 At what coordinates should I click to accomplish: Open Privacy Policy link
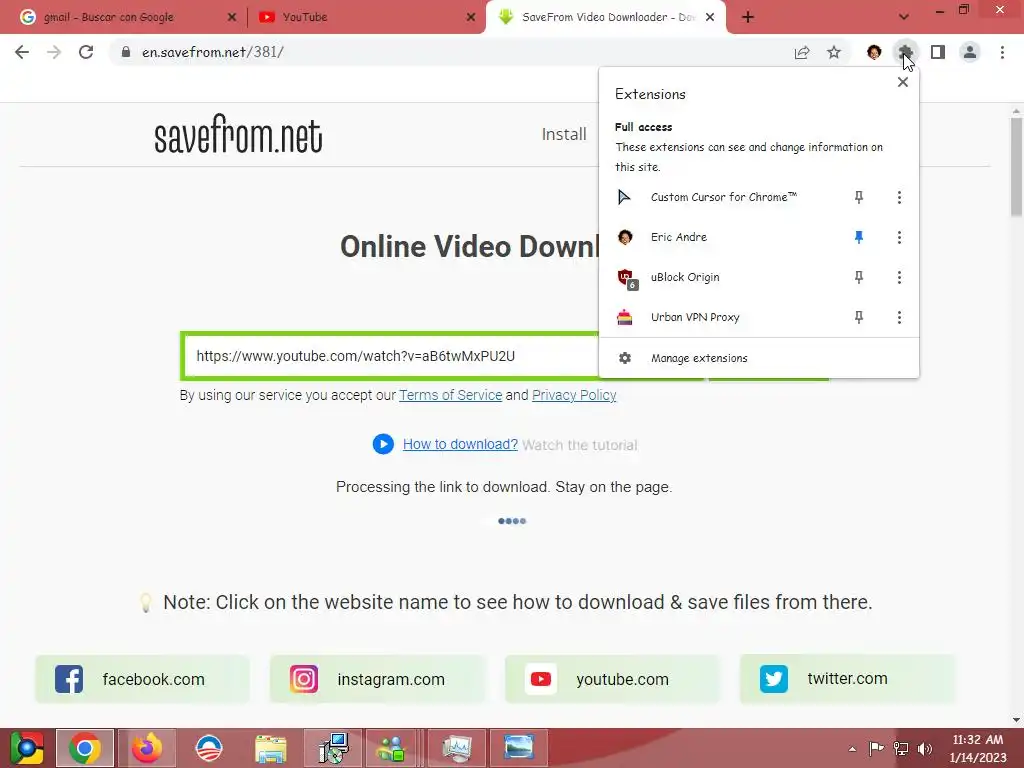coord(574,395)
